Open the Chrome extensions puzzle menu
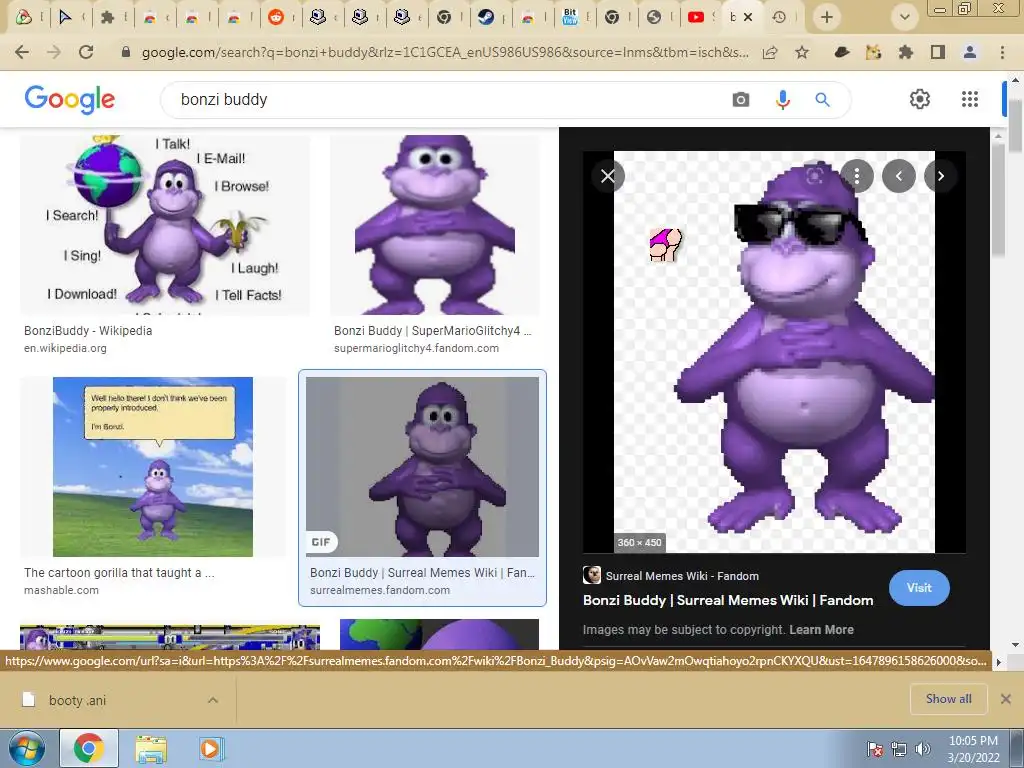Viewport: 1024px width, 768px height. click(x=906, y=52)
